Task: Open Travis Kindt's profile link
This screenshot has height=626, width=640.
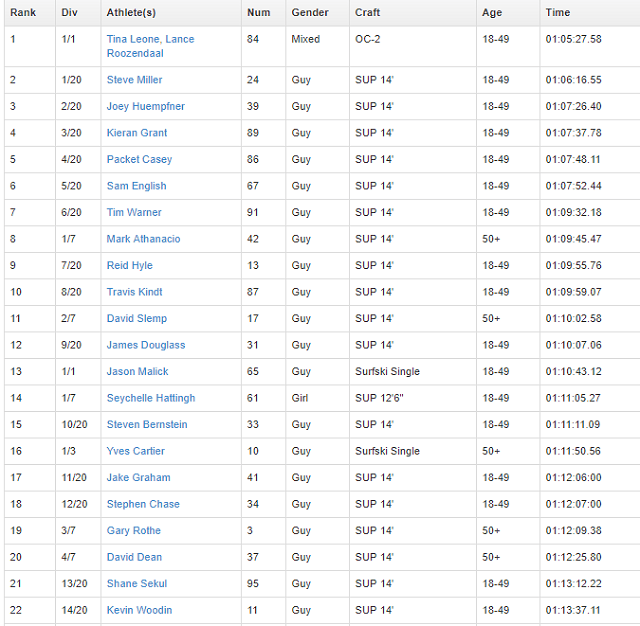Action: point(134,292)
